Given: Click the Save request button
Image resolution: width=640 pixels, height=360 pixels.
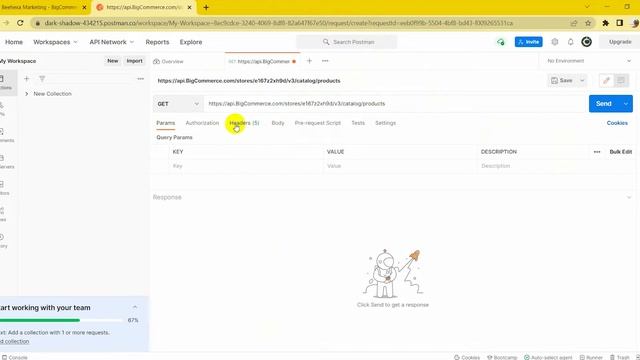Looking at the screenshot, I should click(x=562, y=80).
